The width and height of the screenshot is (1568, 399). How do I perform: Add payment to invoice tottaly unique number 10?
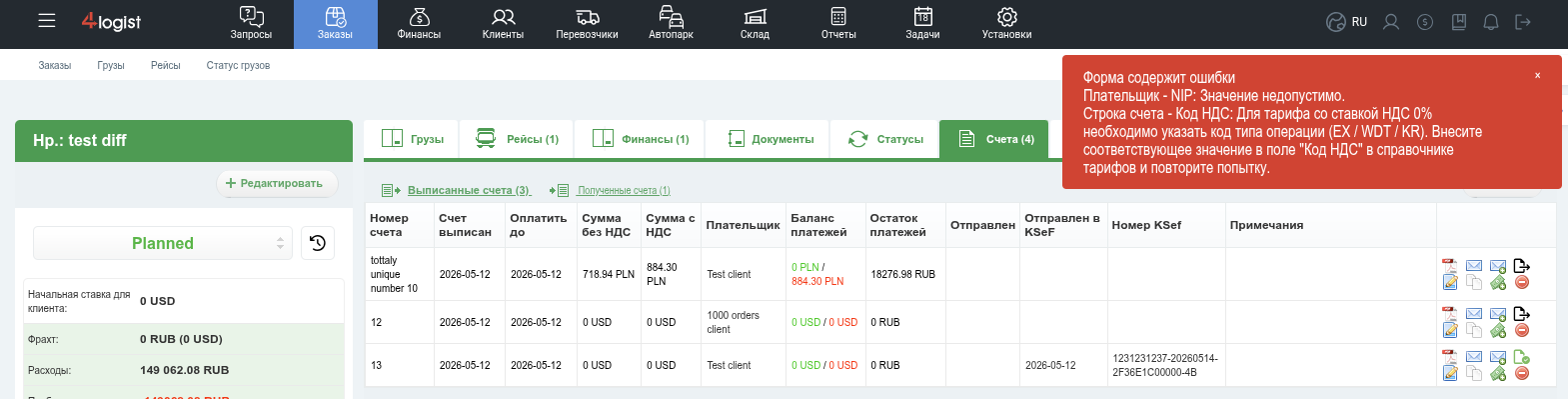(x=1498, y=282)
